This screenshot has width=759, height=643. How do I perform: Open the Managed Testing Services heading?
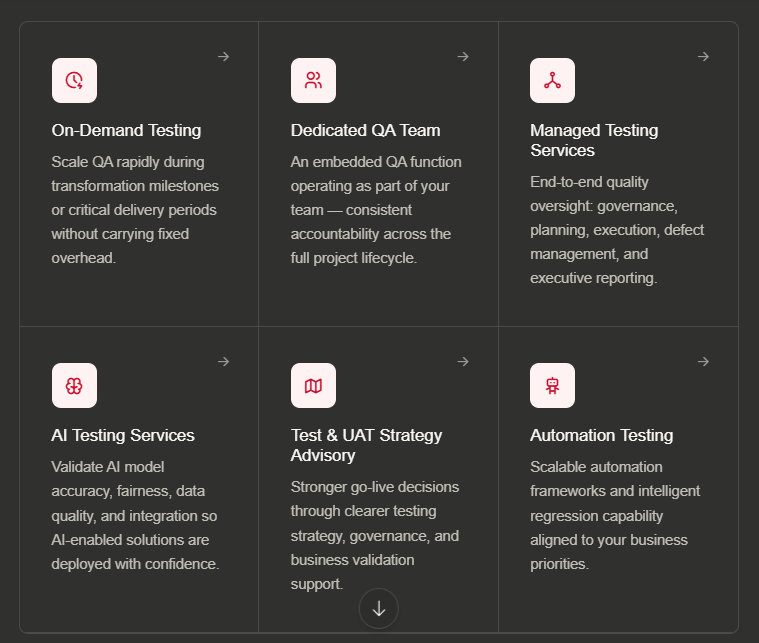(x=594, y=140)
